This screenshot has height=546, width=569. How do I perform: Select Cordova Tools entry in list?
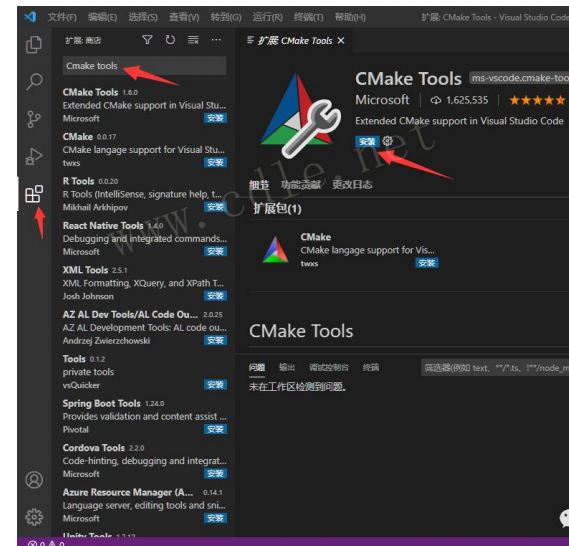(144, 461)
